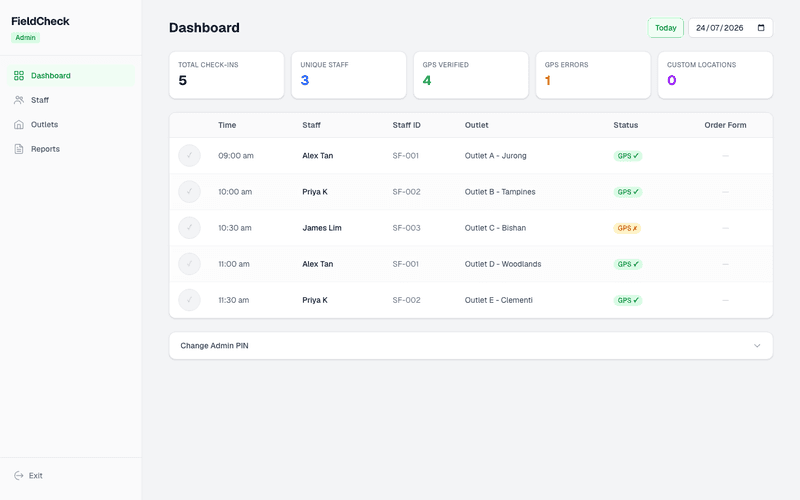Click GPS verified badge for Outlet D - Woodlands
The width and height of the screenshot is (800, 500).
coord(628,264)
